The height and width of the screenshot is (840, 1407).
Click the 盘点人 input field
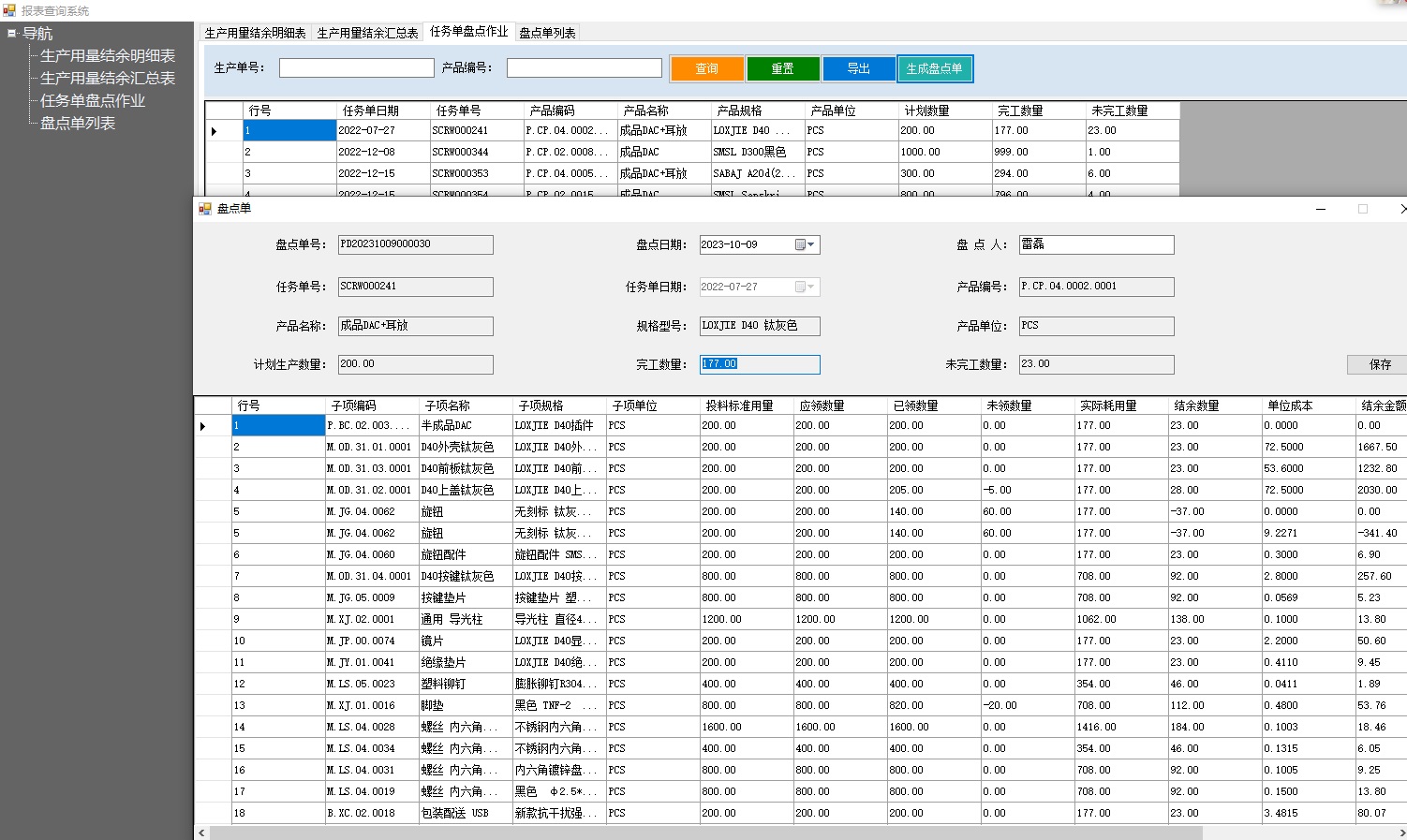point(1096,244)
